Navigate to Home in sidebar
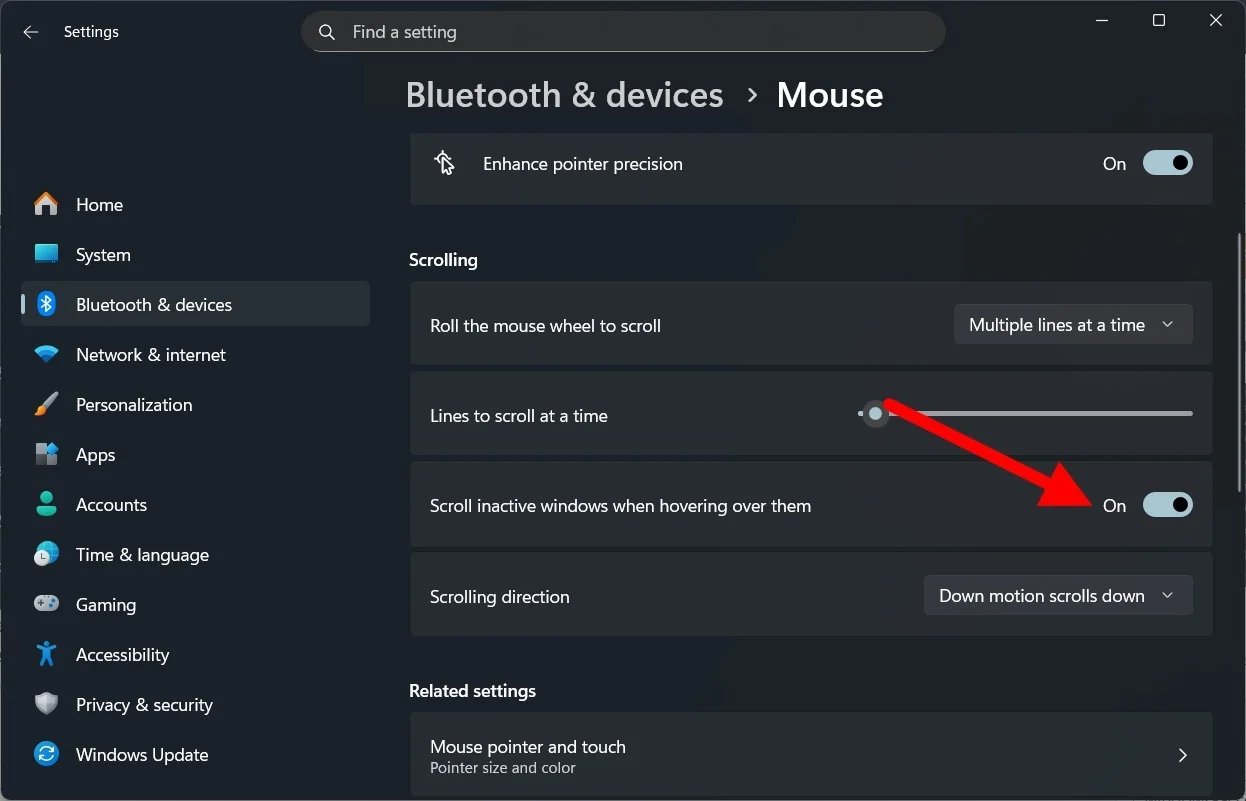Viewport: 1246px width, 801px height. (x=99, y=204)
